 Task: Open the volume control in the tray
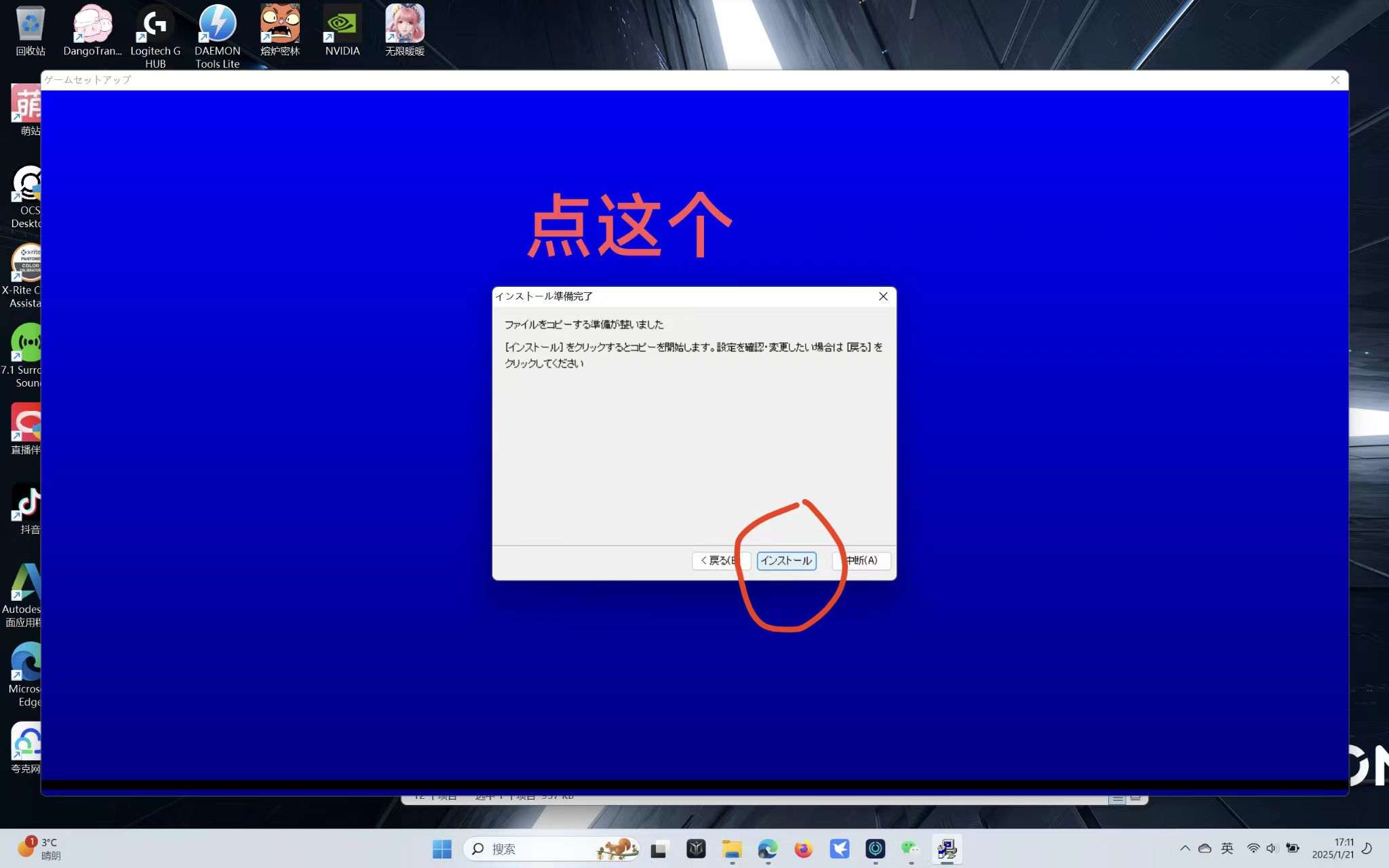click(1272, 848)
